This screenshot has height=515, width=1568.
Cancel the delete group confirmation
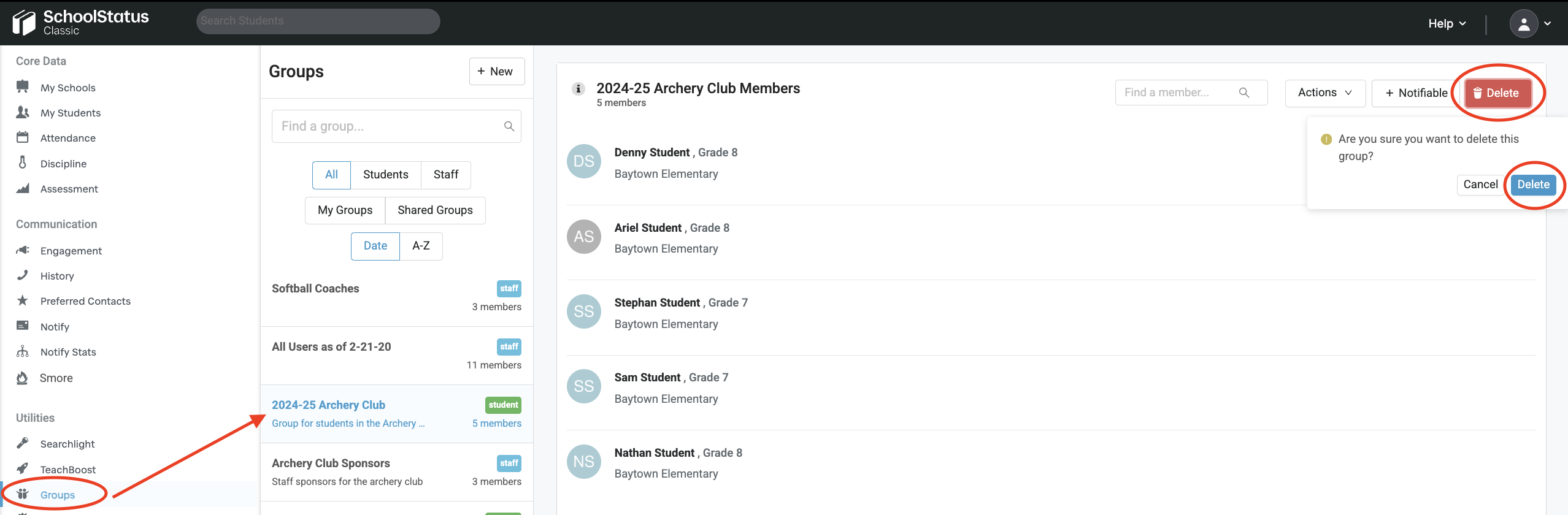tap(1480, 185)
